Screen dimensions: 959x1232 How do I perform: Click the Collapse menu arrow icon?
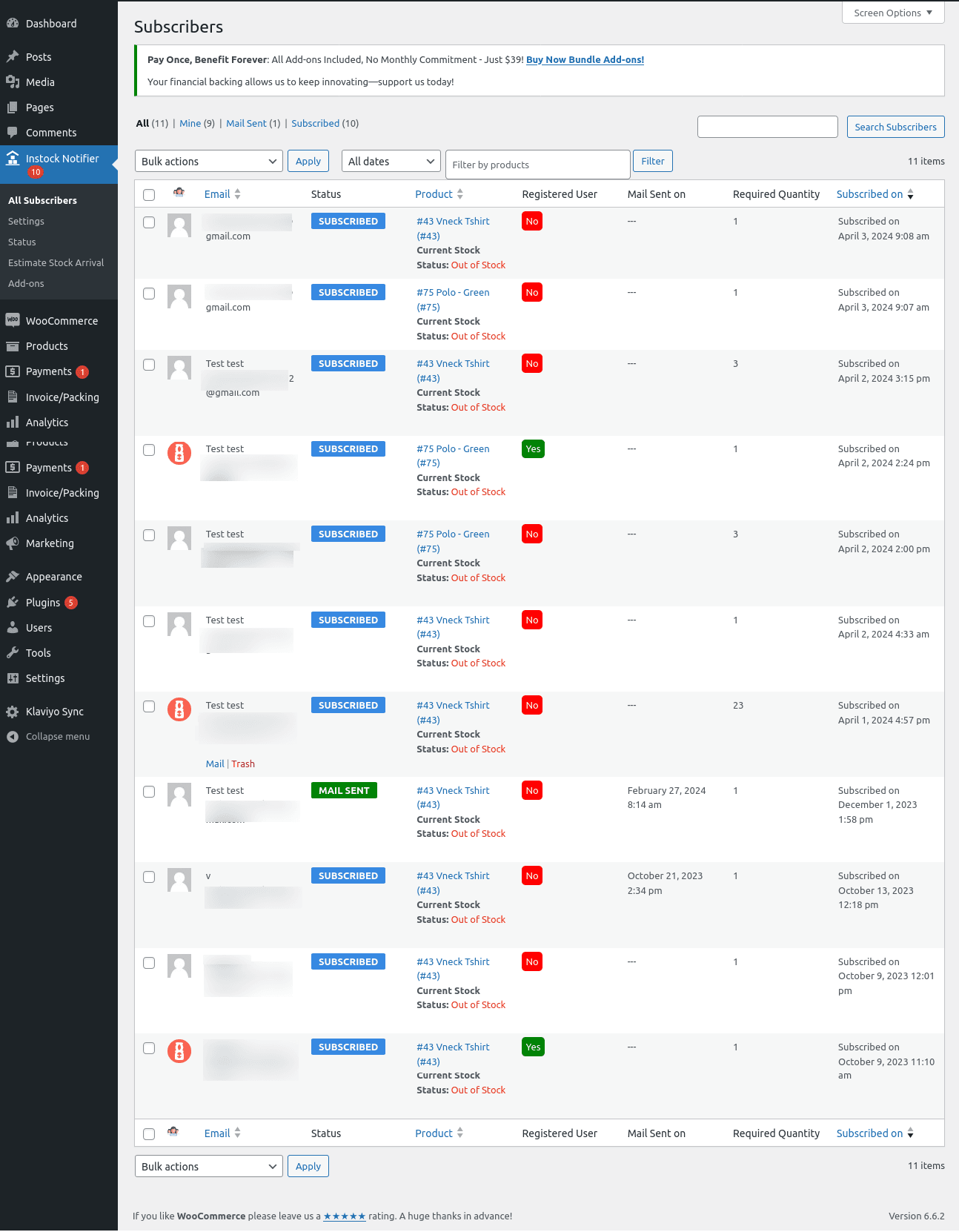[13, 736]
